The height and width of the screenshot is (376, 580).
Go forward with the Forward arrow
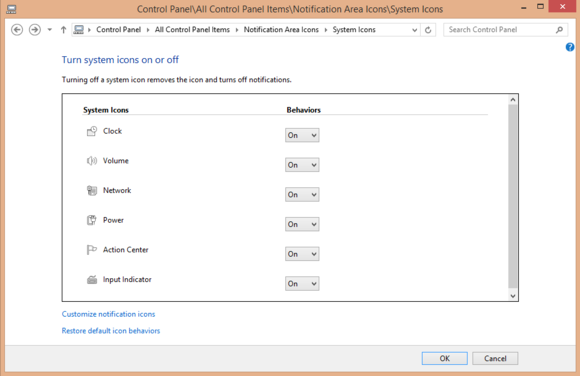coord(35,30)
